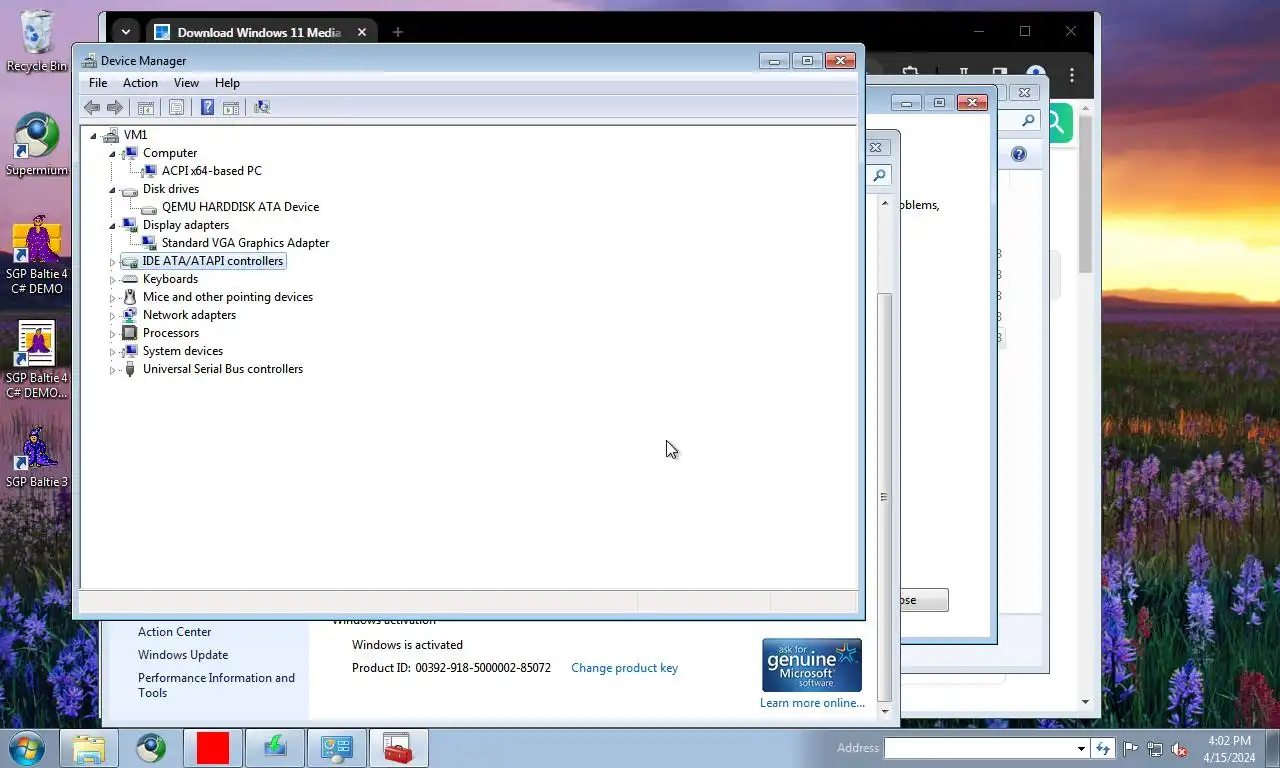1280x768 pixels.
Task: Click the Disk drives category icon
Action: pyautogui.click(x=129, y=189)
